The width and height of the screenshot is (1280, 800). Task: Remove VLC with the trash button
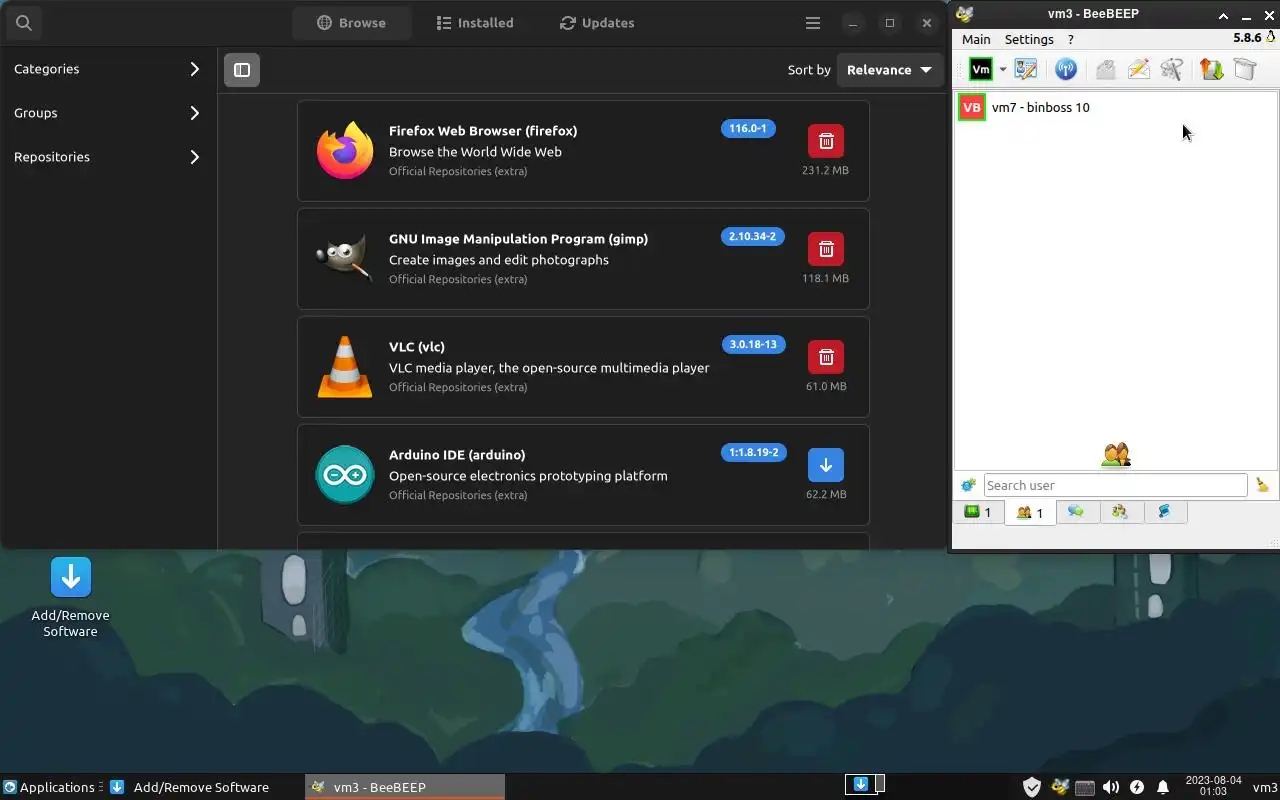coord(826,357)
